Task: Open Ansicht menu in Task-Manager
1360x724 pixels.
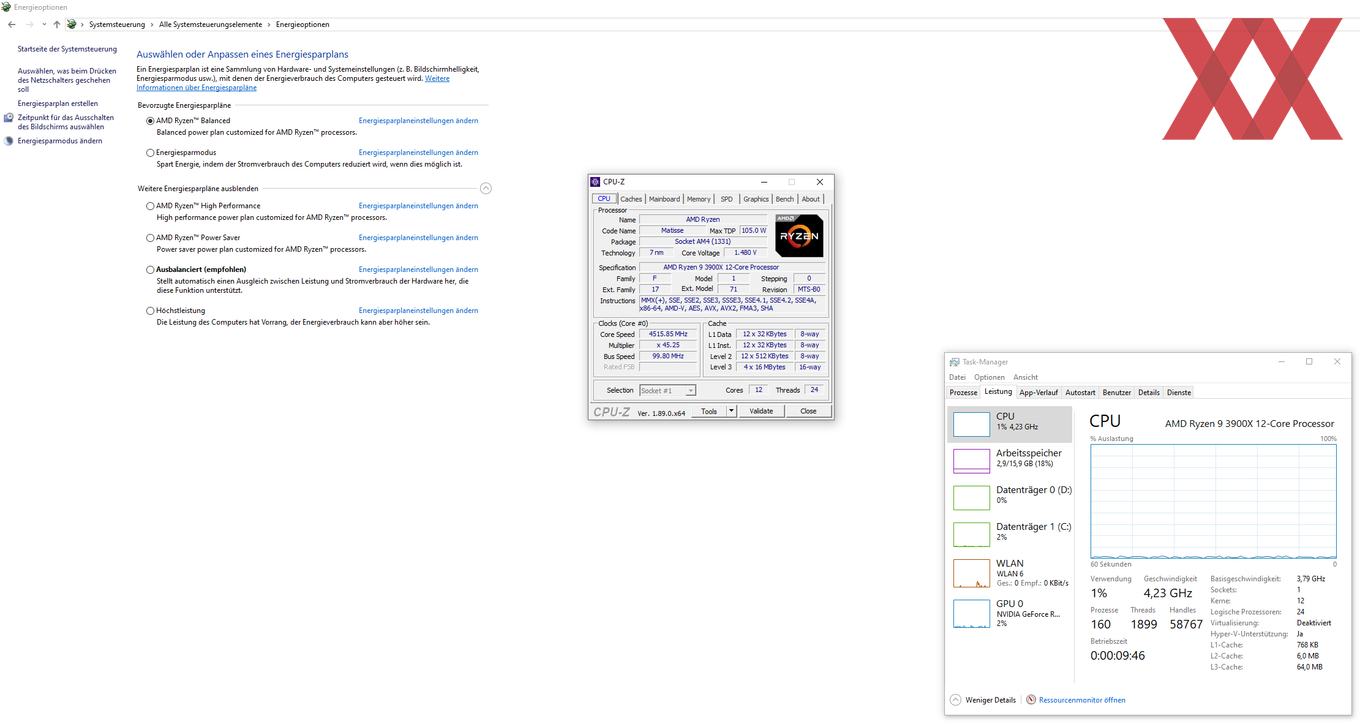Action: click(x=1026, y=378)
